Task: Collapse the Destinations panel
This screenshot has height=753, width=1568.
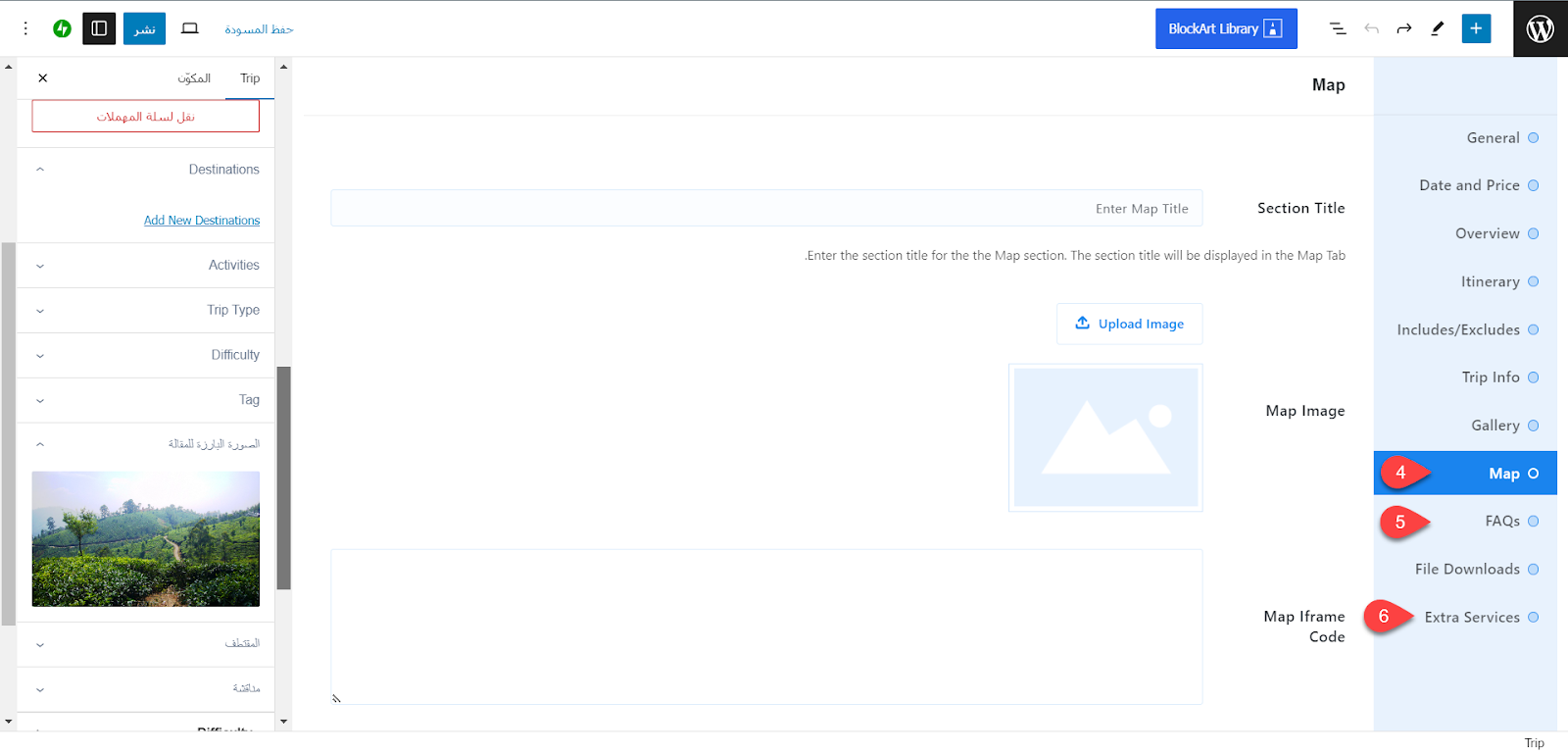Action: (146, 170)
